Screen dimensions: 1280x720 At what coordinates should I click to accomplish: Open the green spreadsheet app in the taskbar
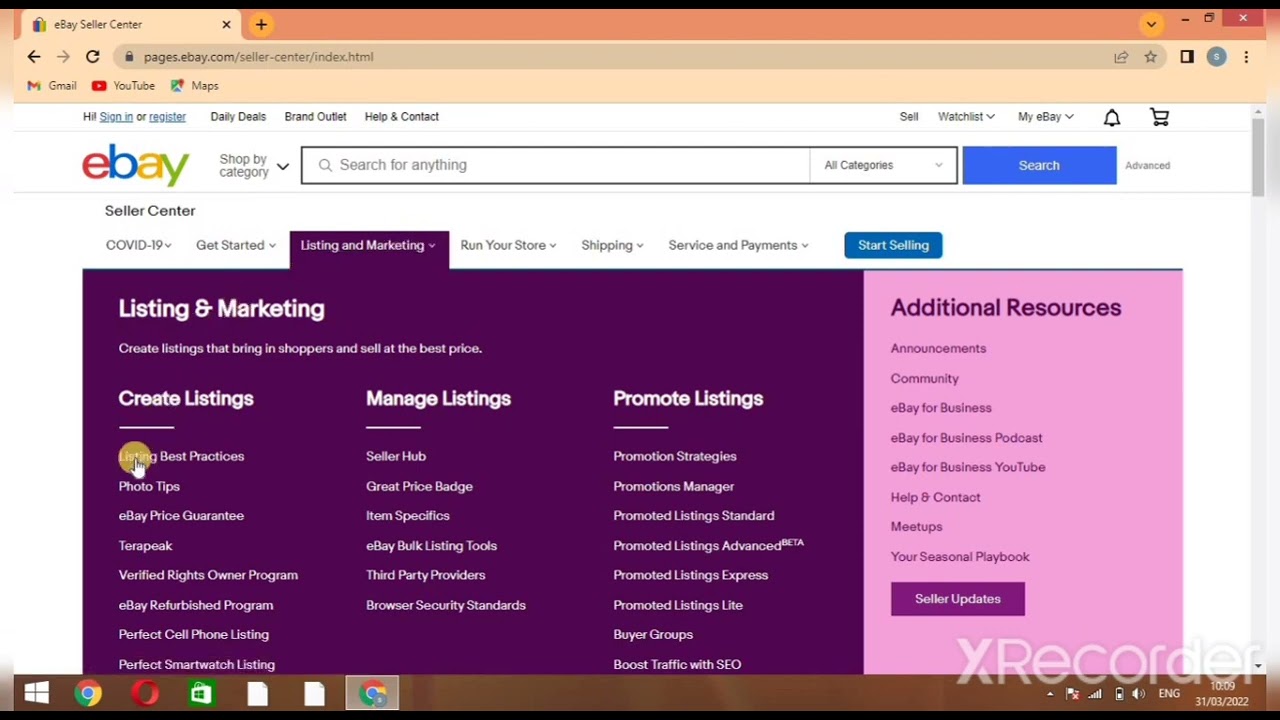tap(201, 693)
